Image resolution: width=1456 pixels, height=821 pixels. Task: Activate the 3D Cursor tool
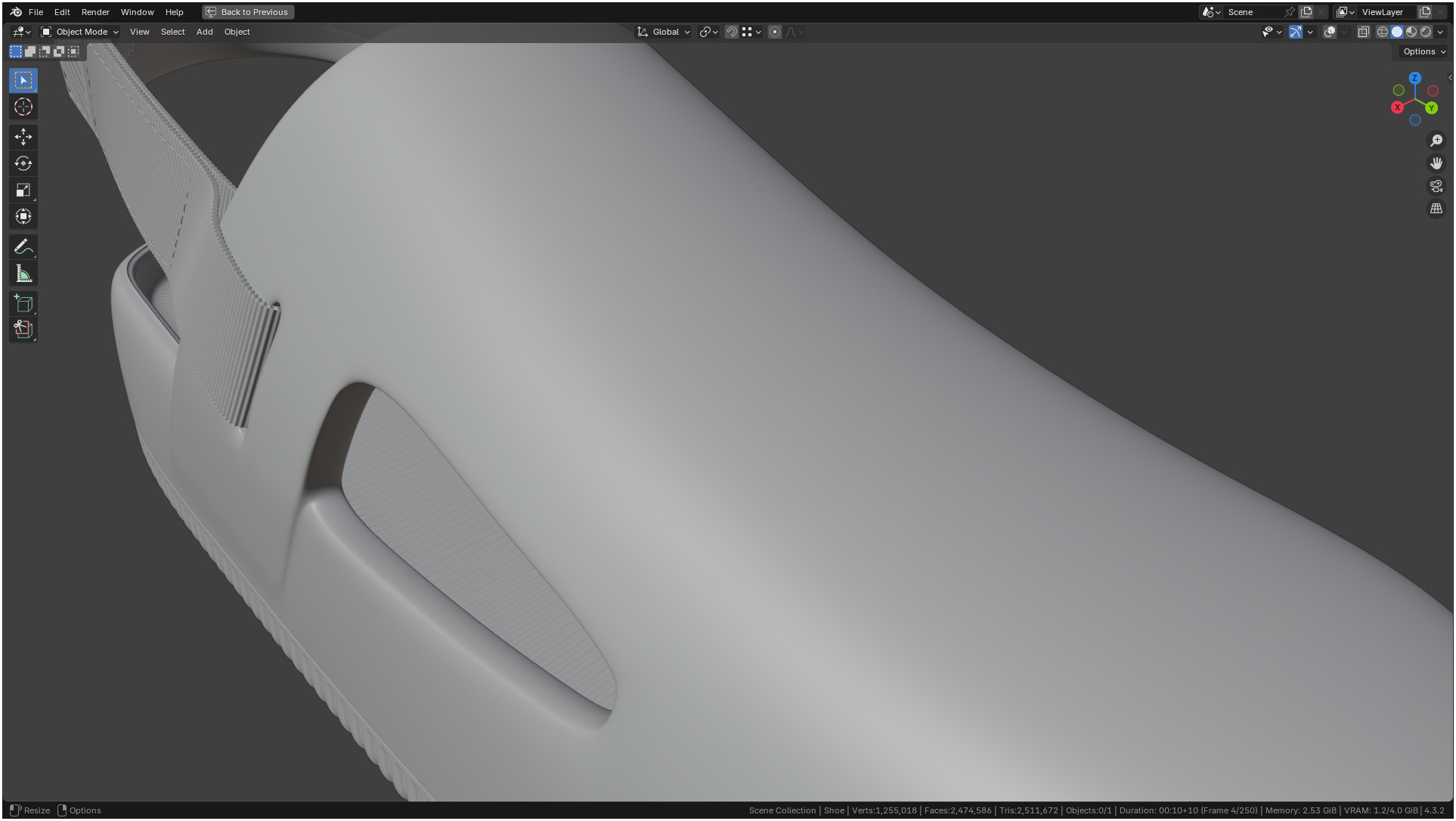(x=23, y=107)
